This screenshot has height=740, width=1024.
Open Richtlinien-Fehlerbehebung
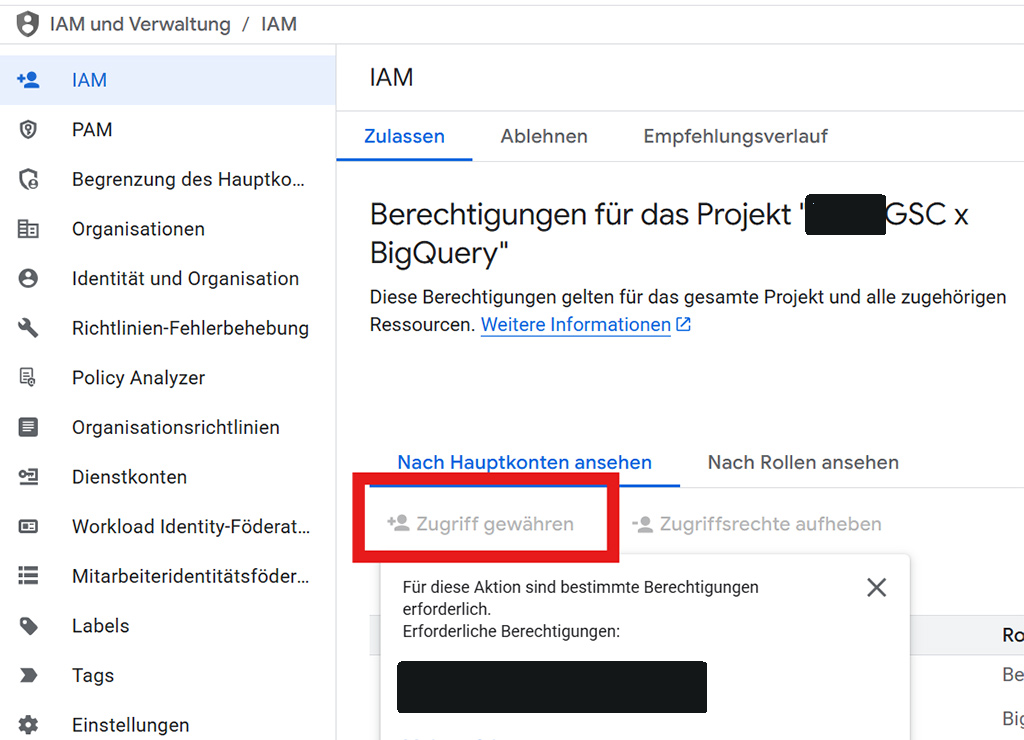click(168, 328)
